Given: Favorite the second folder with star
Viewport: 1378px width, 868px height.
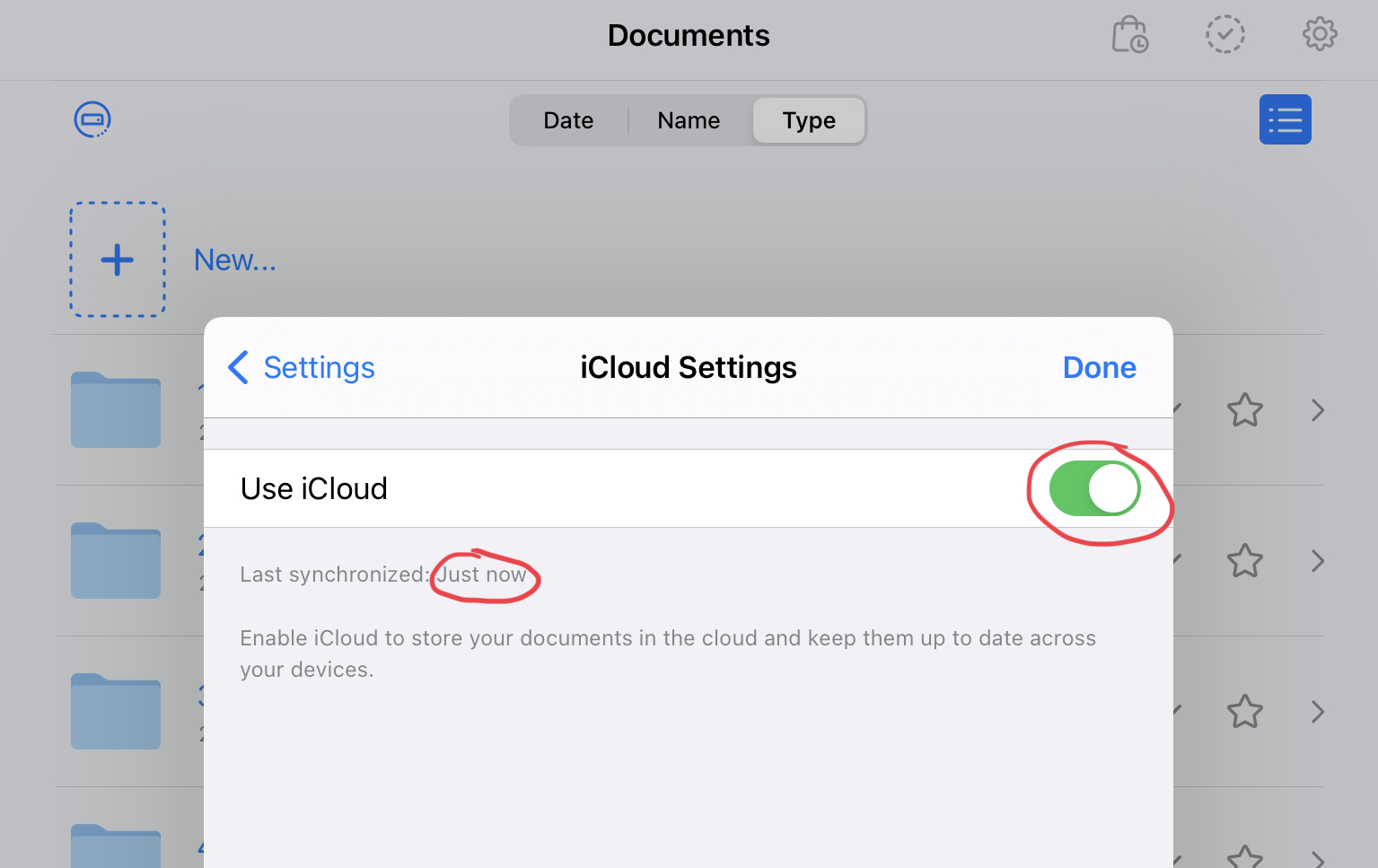Looking at the screenshot, I should pyautogui.click(x=1244, y=561).
